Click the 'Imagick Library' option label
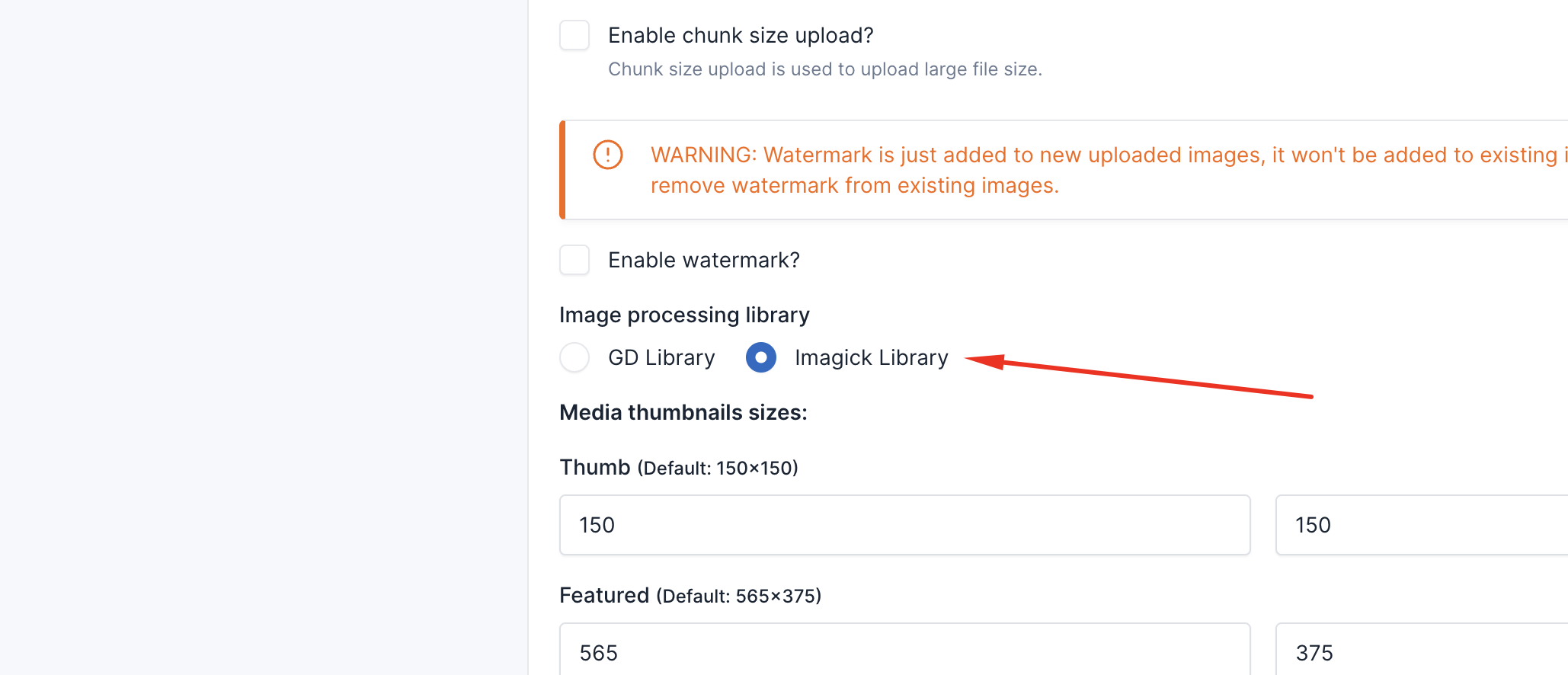The width and height of the screenshot is (1568, 675). click(872, 358)
